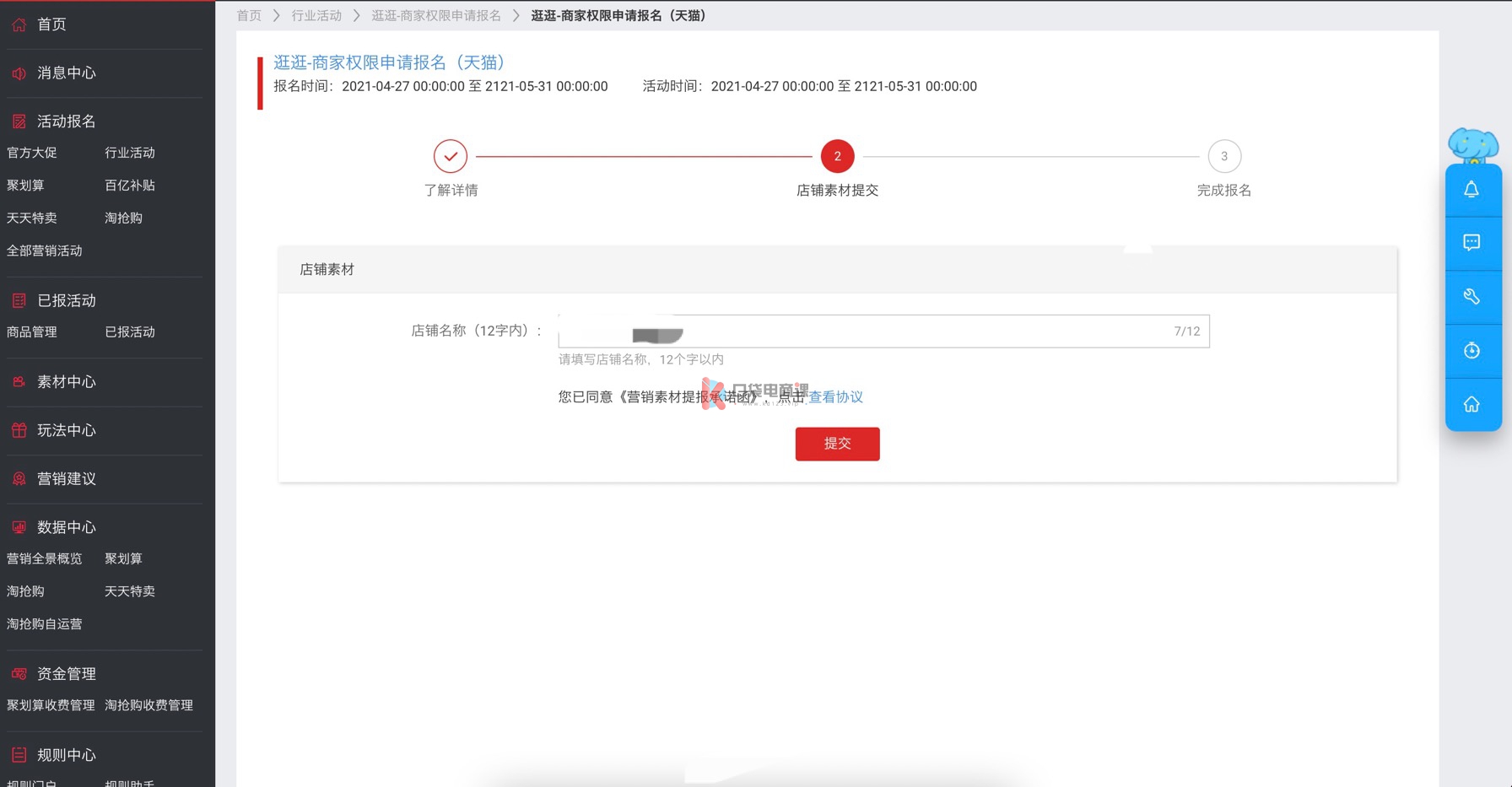
Task: Open 天天特卖 under 活动报名
Action: pyautogui.click(x=32, y=218)
